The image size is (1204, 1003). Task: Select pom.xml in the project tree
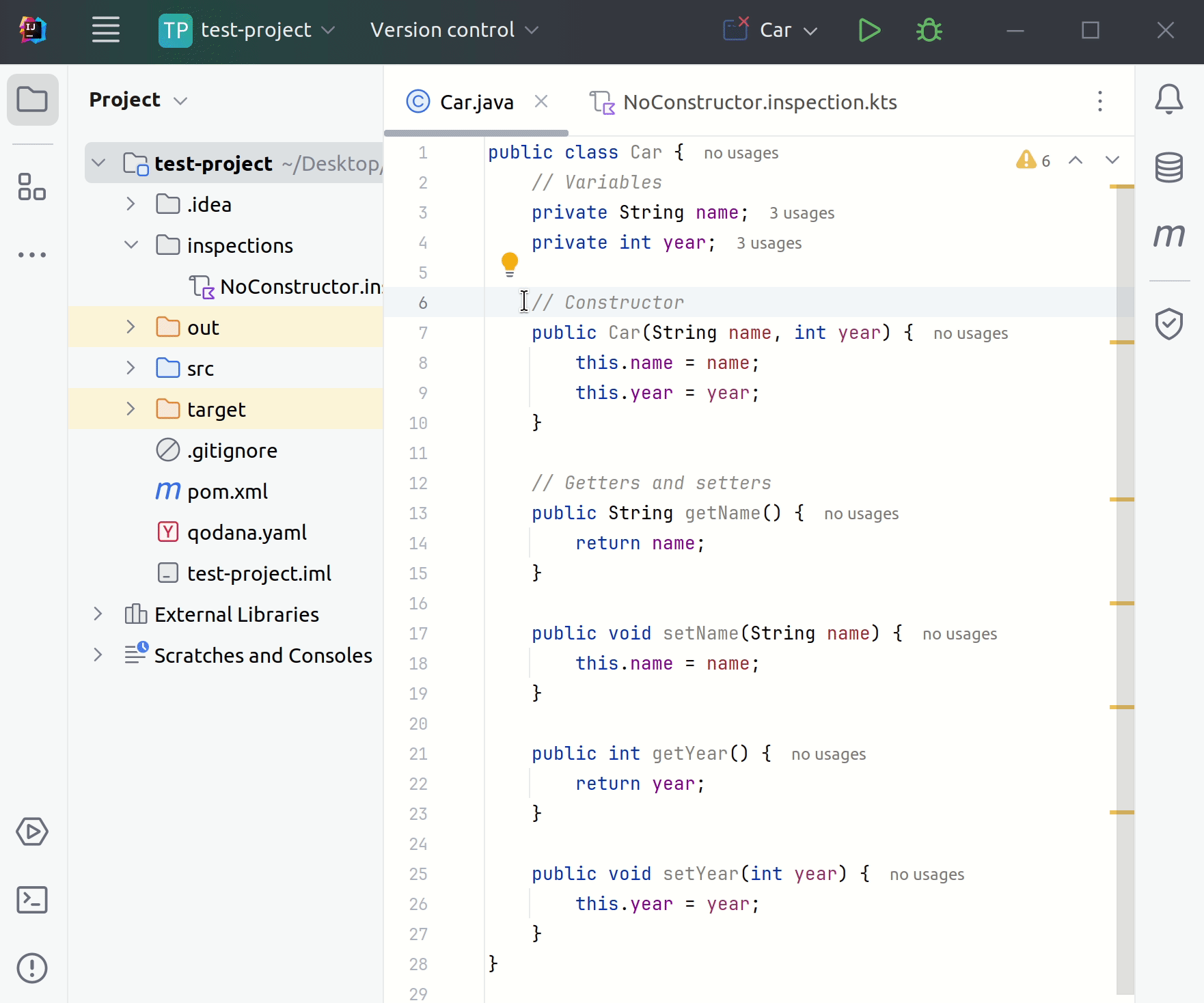[225, 491]
